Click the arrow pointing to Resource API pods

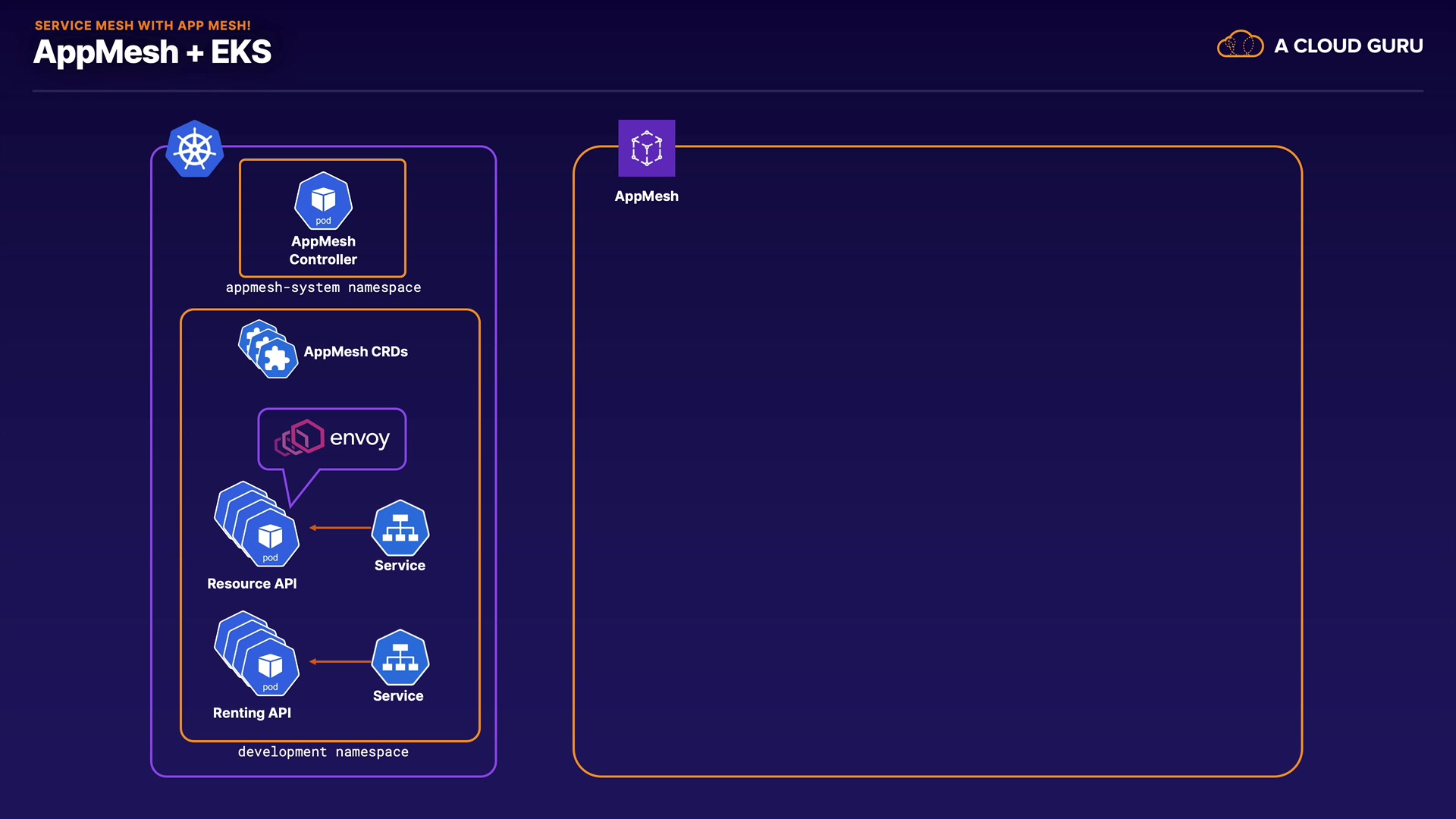(x=340, y=528)
